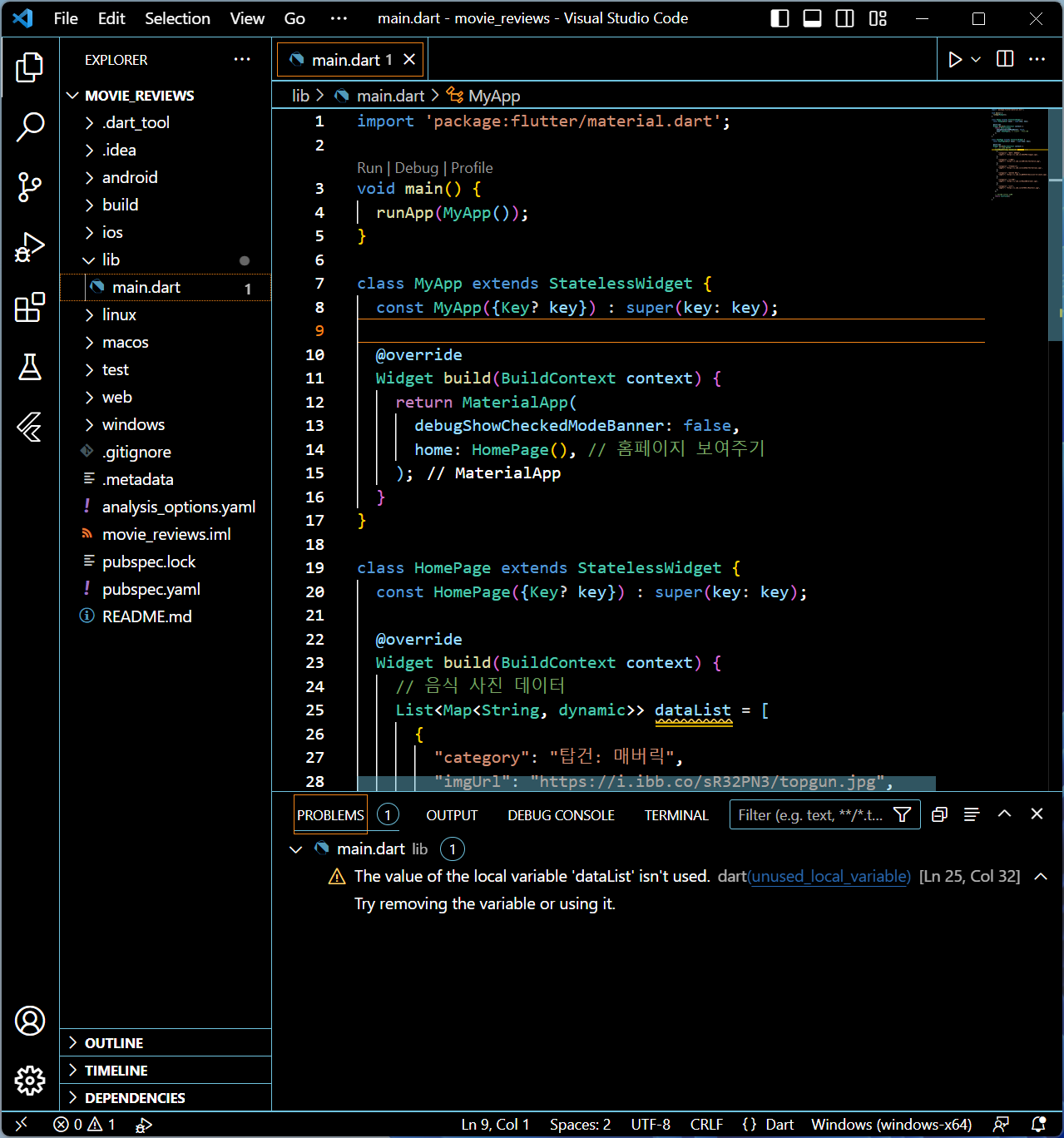Screen dimensions: 1064x1138
Task: Open editor More Actions ellipsis
Action: (x=1037, y=59)
